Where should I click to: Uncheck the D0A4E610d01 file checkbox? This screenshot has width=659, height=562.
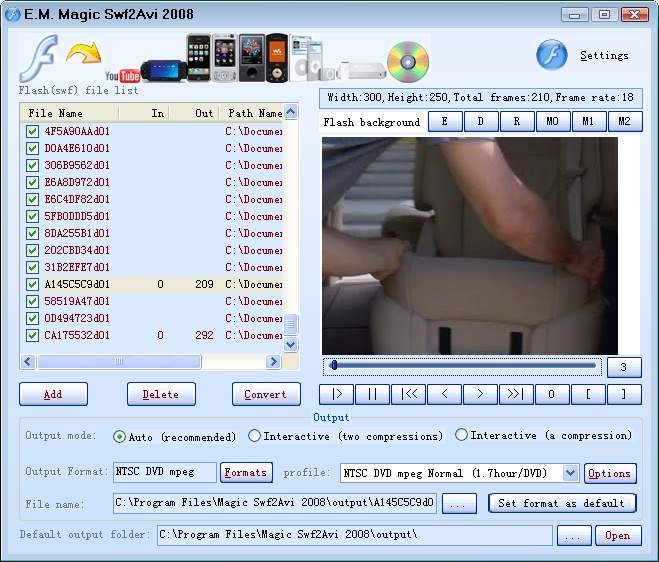[x=32, y=148]
